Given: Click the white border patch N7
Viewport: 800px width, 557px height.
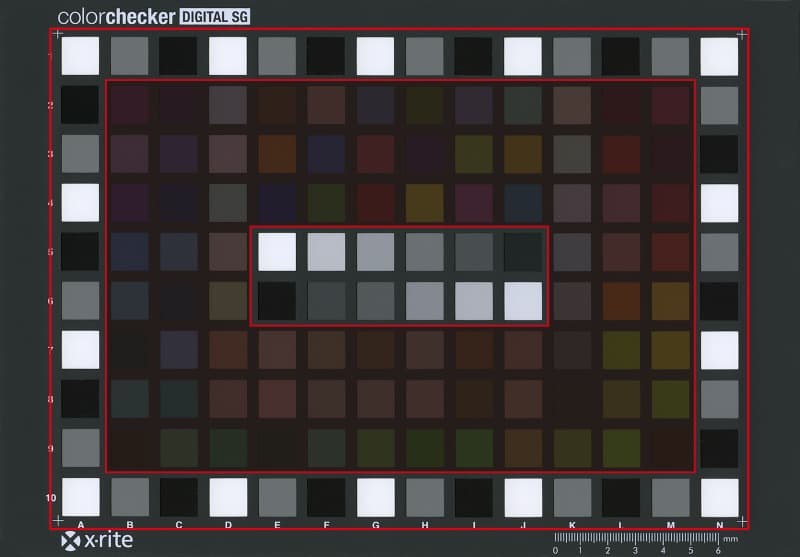Looking at the screenshot, I should coord(719,350).
